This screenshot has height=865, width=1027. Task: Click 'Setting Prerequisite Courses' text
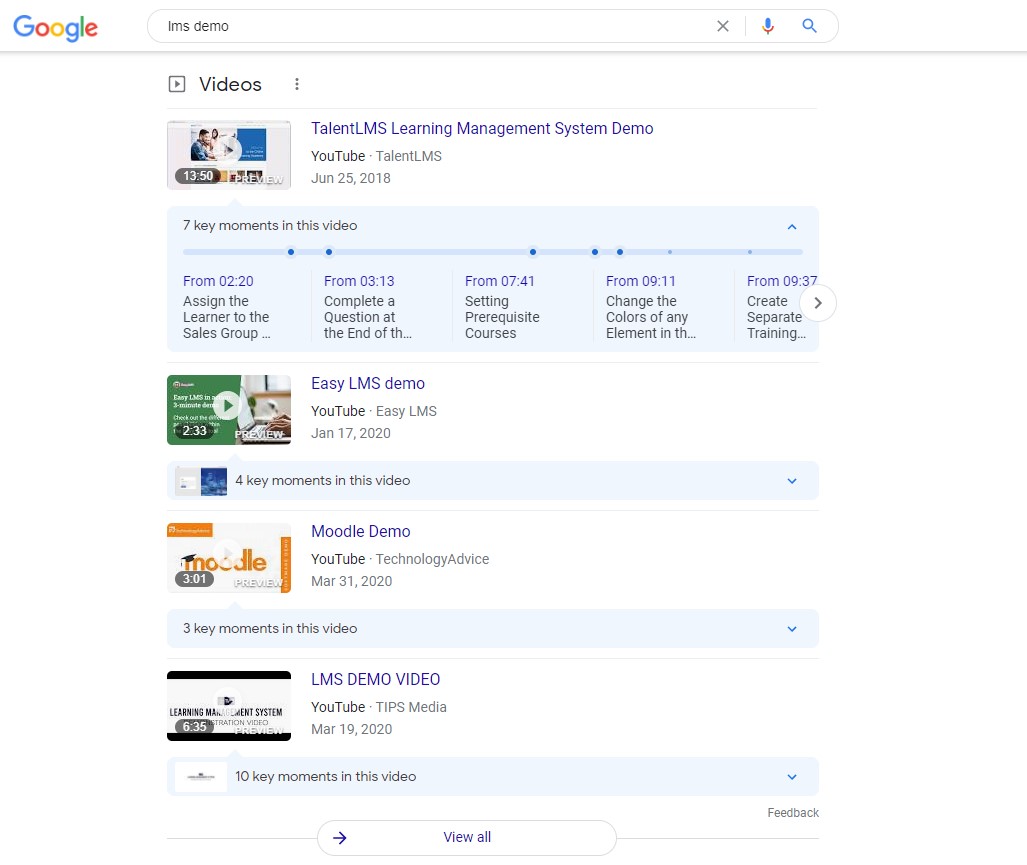502,317
